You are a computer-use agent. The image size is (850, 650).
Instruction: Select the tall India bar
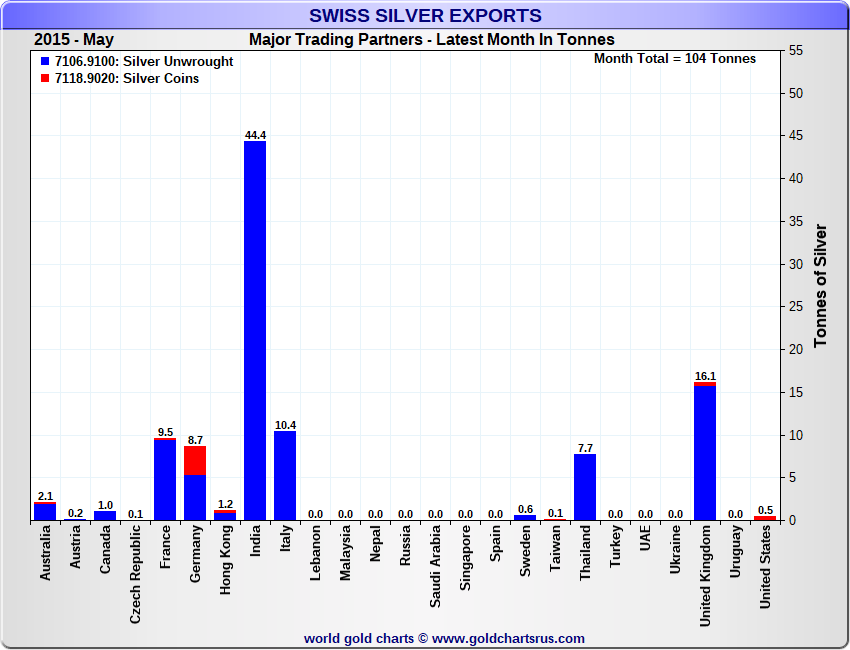tap(255, 330)
